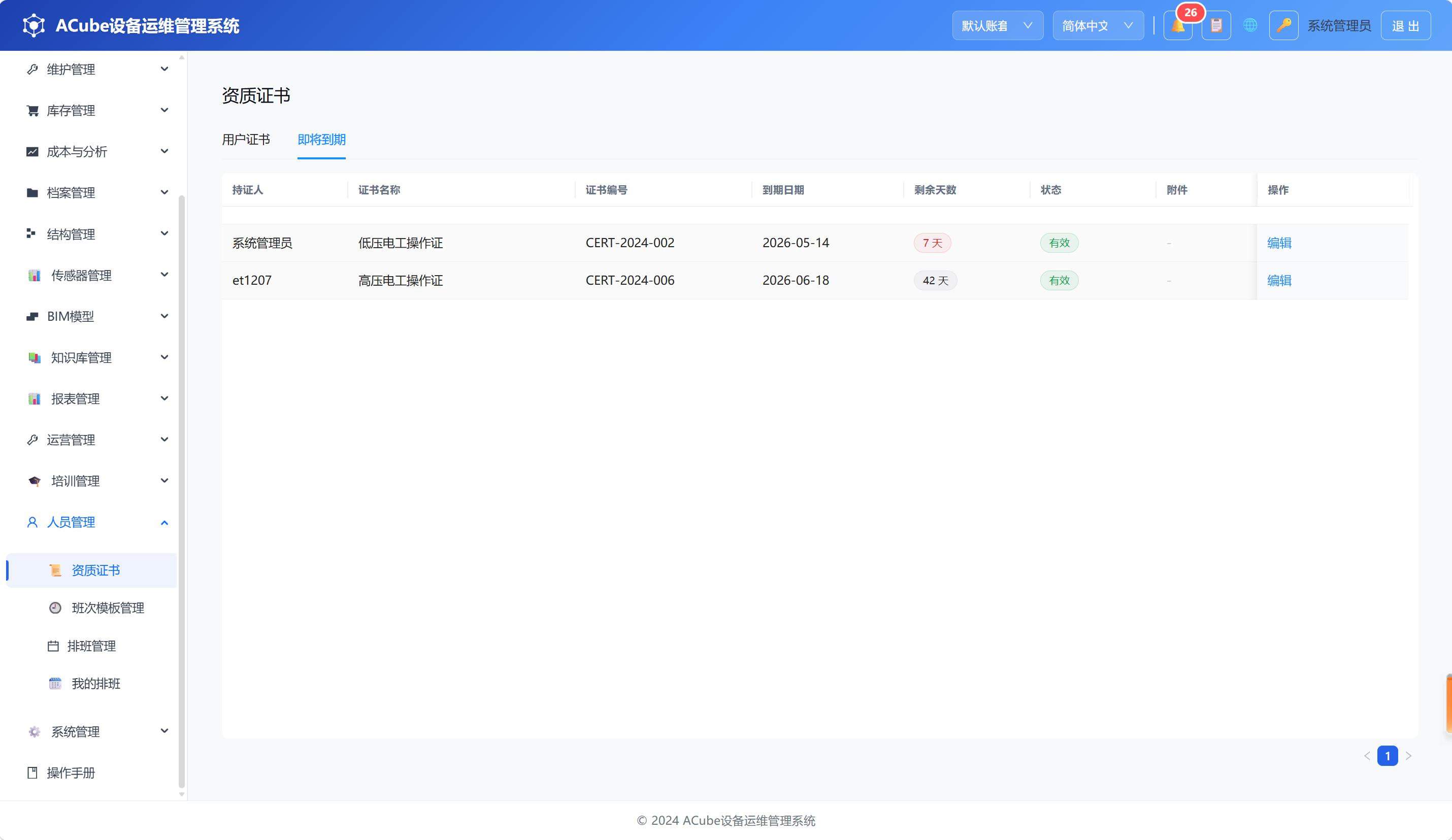Expand the 报表管理 menu chevron
The image size is (1452, 840).
point(164,399)
